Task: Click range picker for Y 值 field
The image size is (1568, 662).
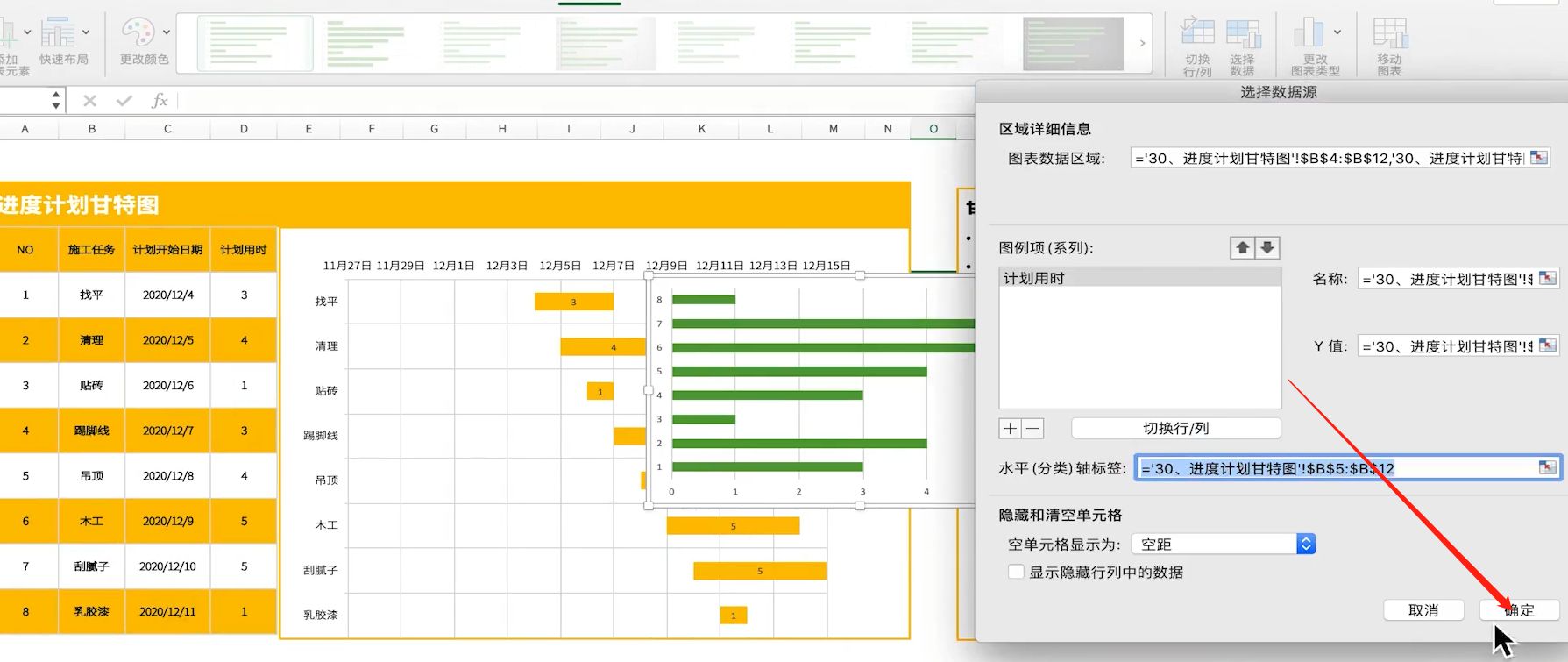Action: [x=1548, y=345]
